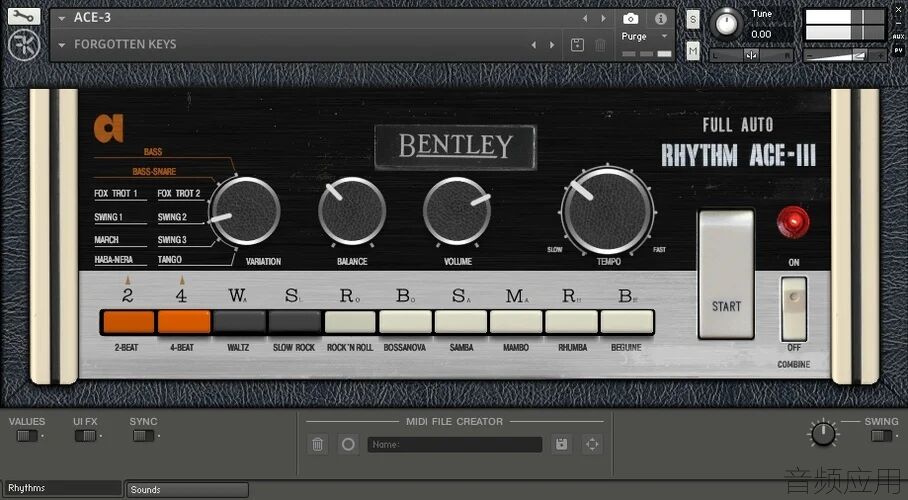Click the TANGO variation label
Image resolution: width=908 pixels, height=500 pixels.
point(169,260)
